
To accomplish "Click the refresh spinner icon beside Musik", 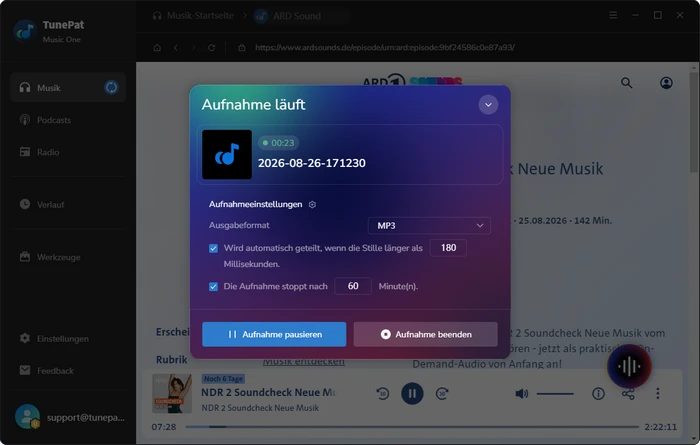I will [111, 87].
